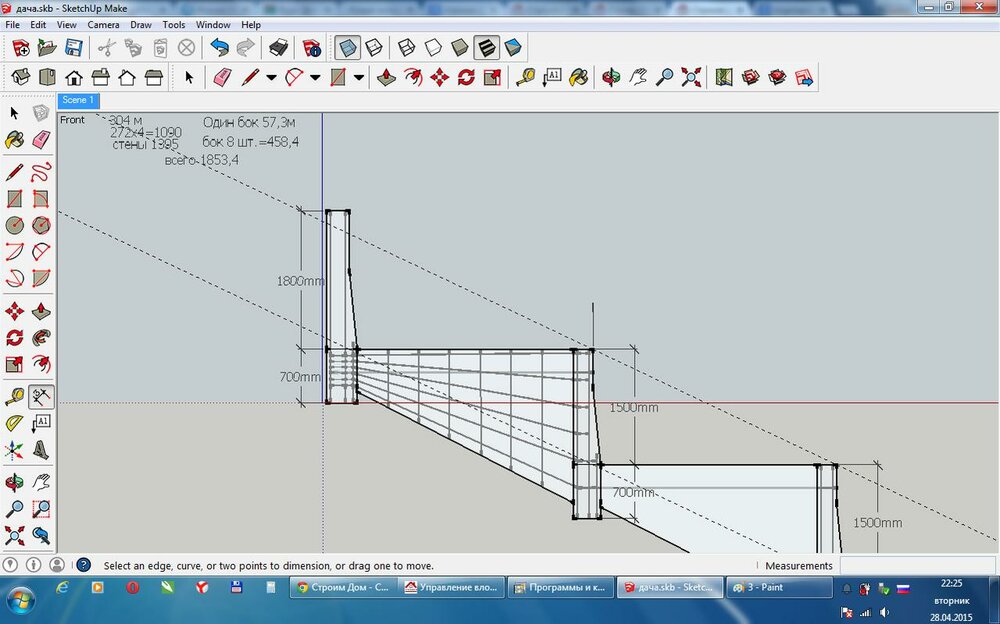Open the Строим Дом Chrome taskbar window

342,588
